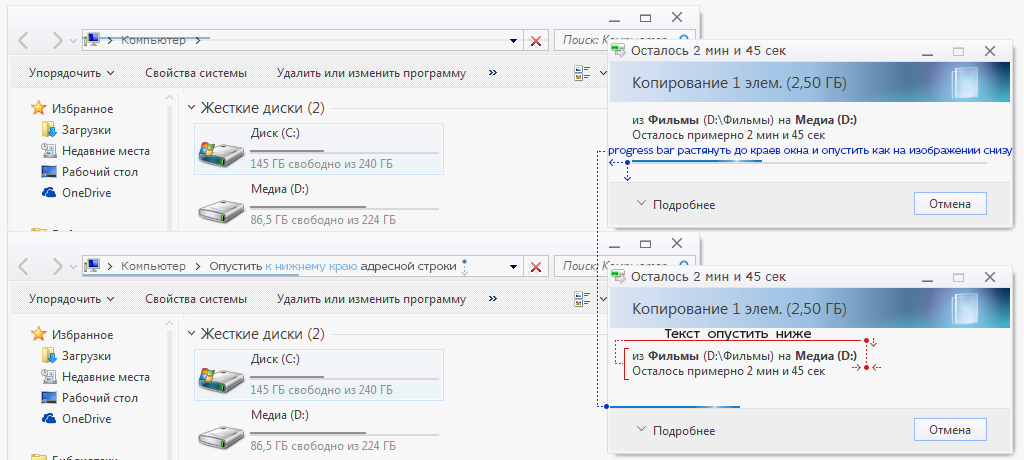
Task: Click Свойства системы in the bottom Explorer toolbar
Action: 196,299
